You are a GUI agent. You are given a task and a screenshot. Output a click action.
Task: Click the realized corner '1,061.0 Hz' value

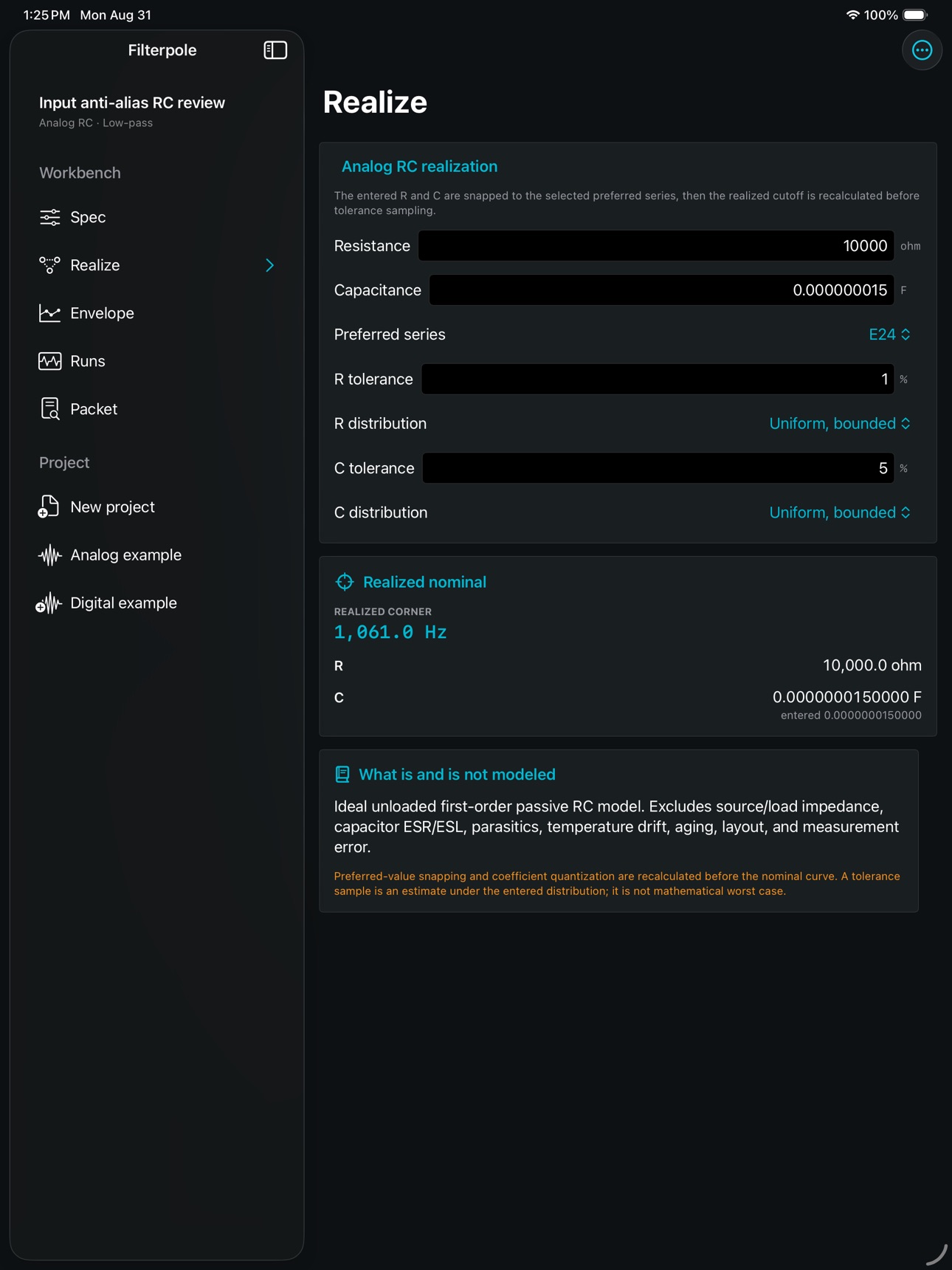click(390, 632)
